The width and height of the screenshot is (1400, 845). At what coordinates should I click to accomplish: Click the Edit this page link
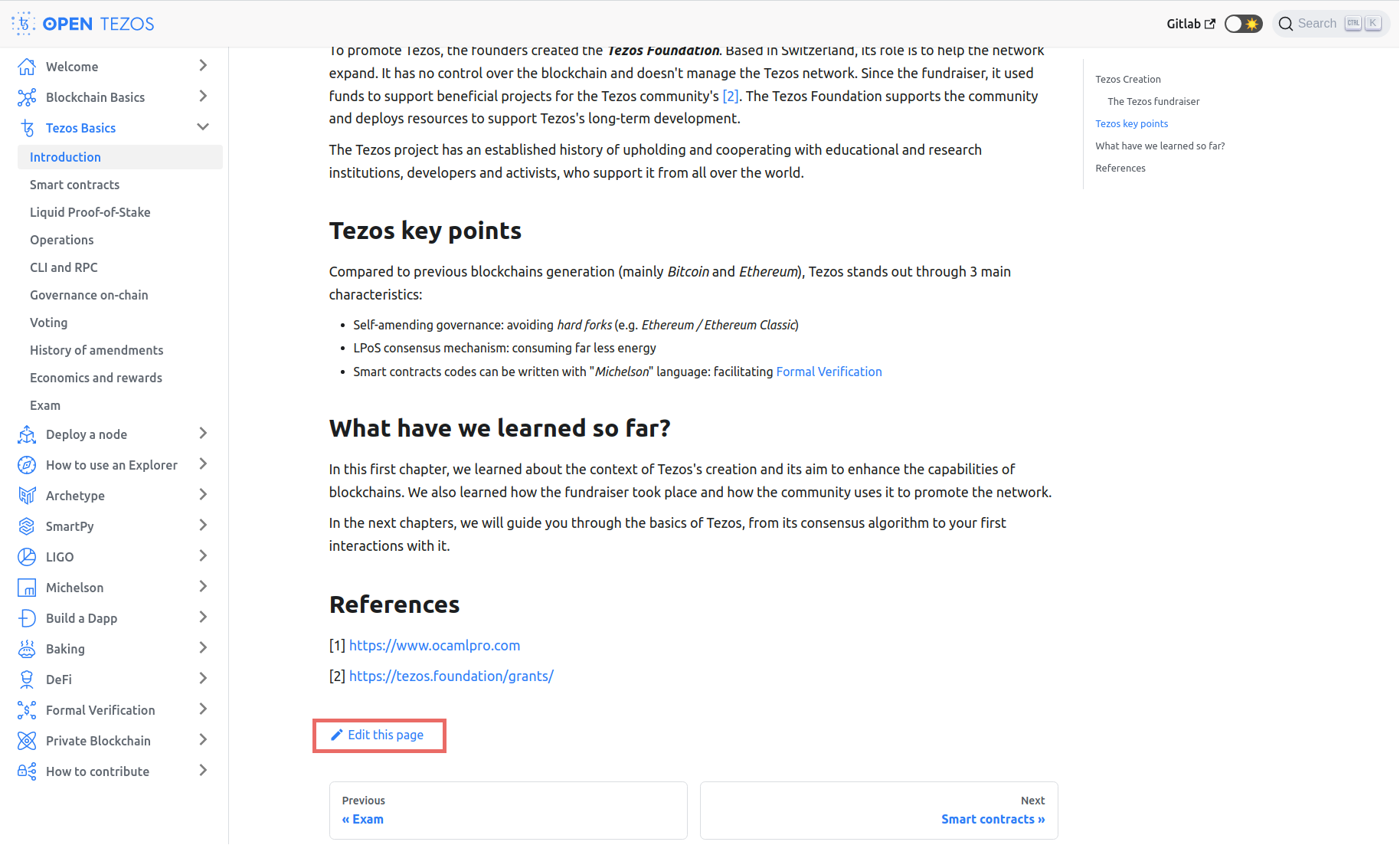pyautogui.click(x=379, y=735)
